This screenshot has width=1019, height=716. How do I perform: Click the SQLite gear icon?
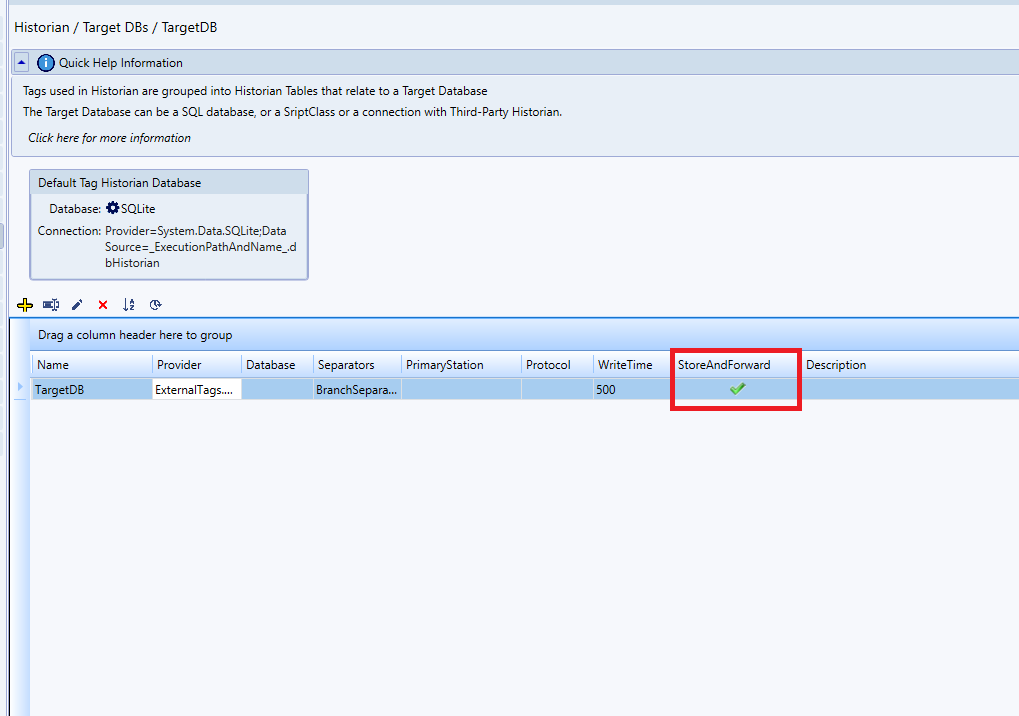[113, 208]
